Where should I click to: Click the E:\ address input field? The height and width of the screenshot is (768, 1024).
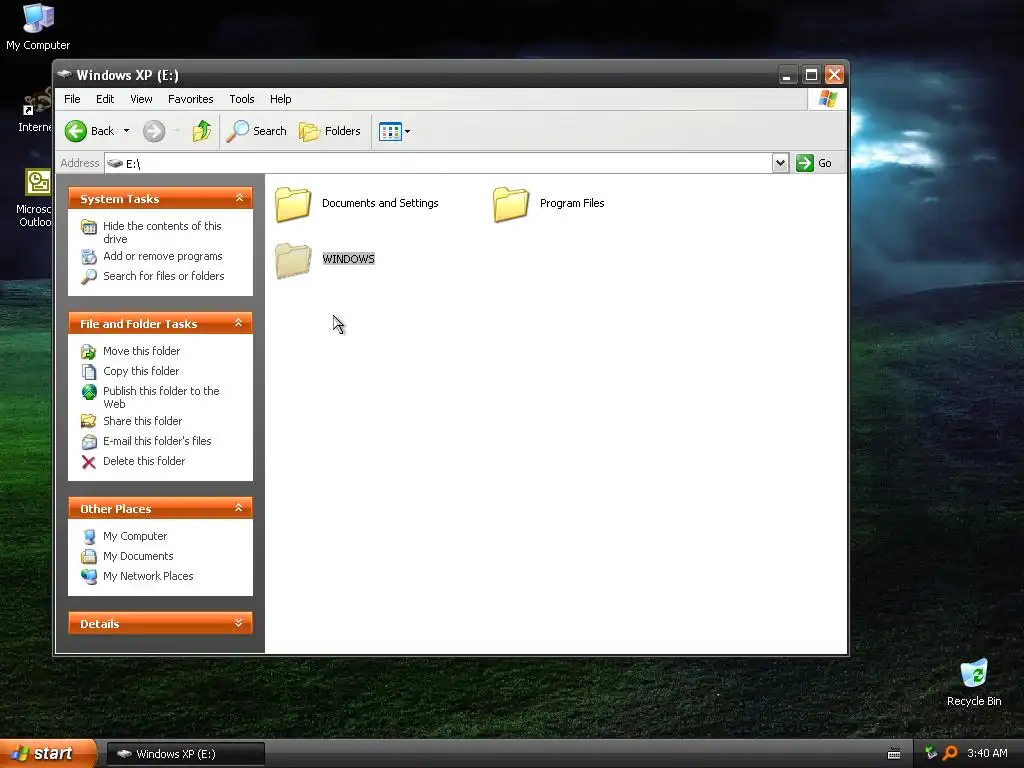pyautogui.click(x=439, y=163)
